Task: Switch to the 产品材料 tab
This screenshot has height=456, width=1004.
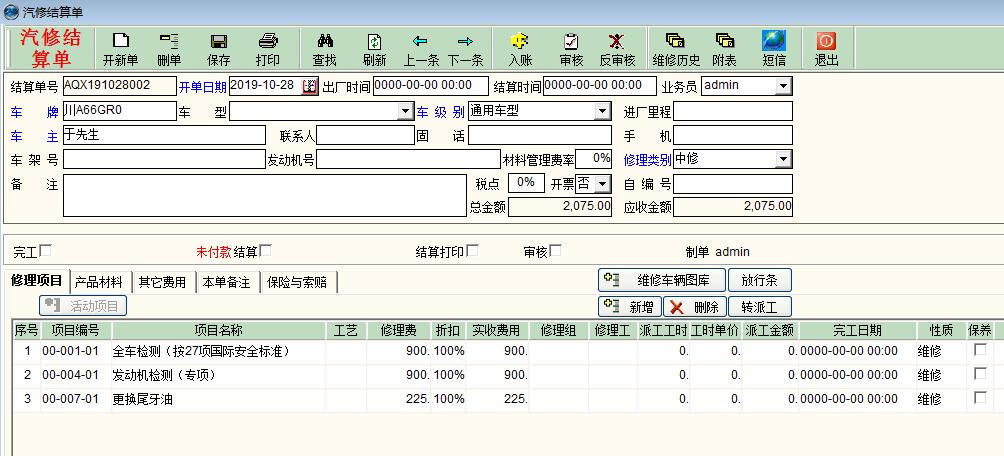Action: tap(100, 283)
